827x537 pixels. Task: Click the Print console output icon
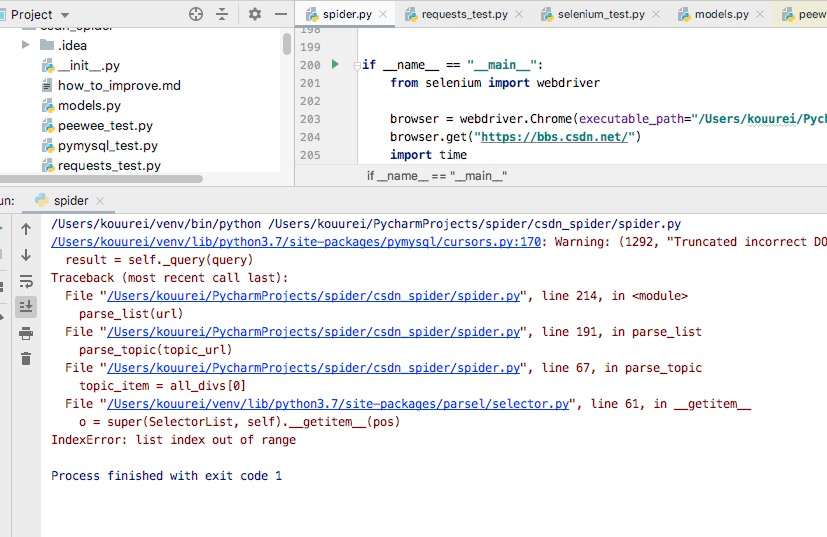[26, 333]
